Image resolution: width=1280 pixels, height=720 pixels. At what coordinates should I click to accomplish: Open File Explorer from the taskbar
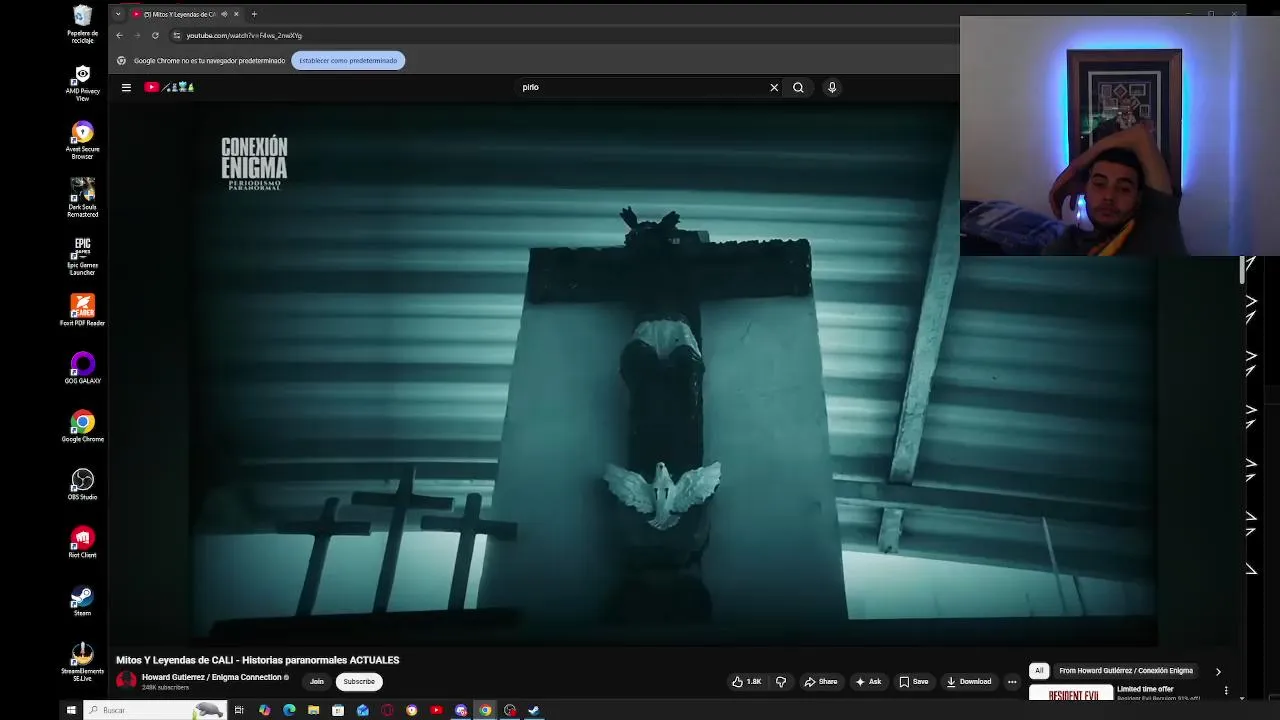(313, 710)
